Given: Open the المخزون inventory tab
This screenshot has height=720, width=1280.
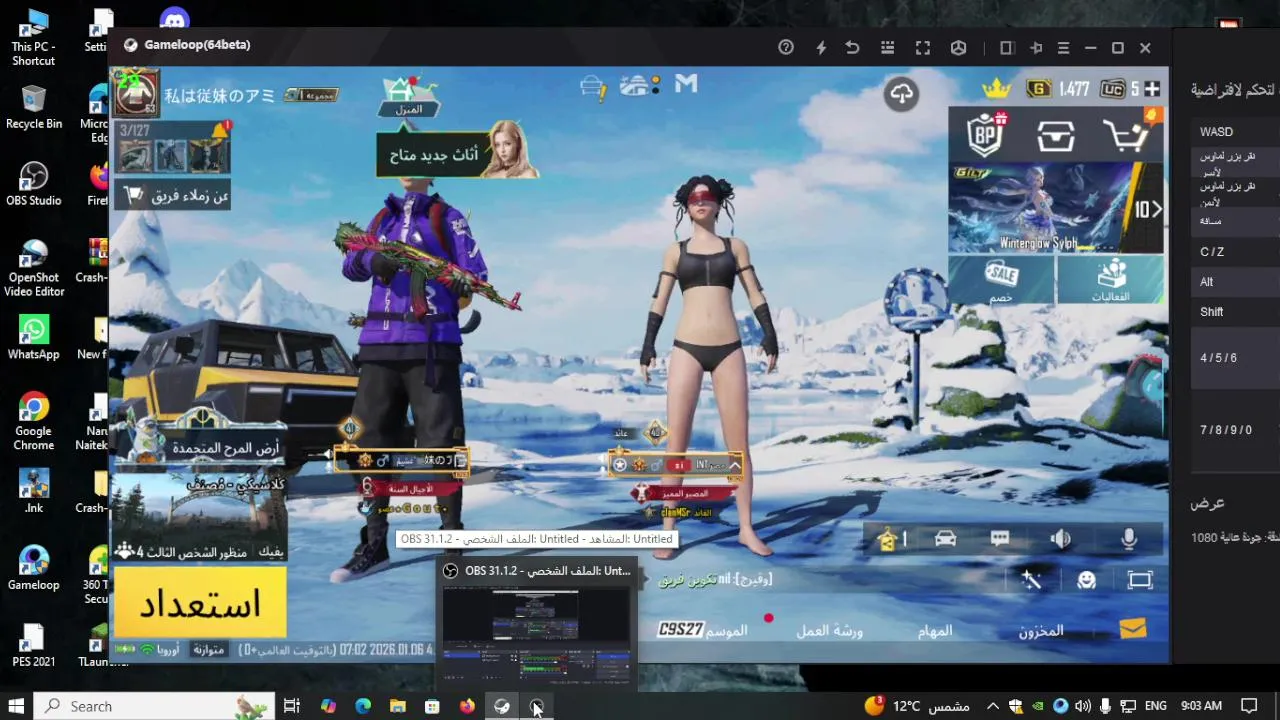Looking at the screenshot, I should pyautogui.click(x=1041, y=631).
